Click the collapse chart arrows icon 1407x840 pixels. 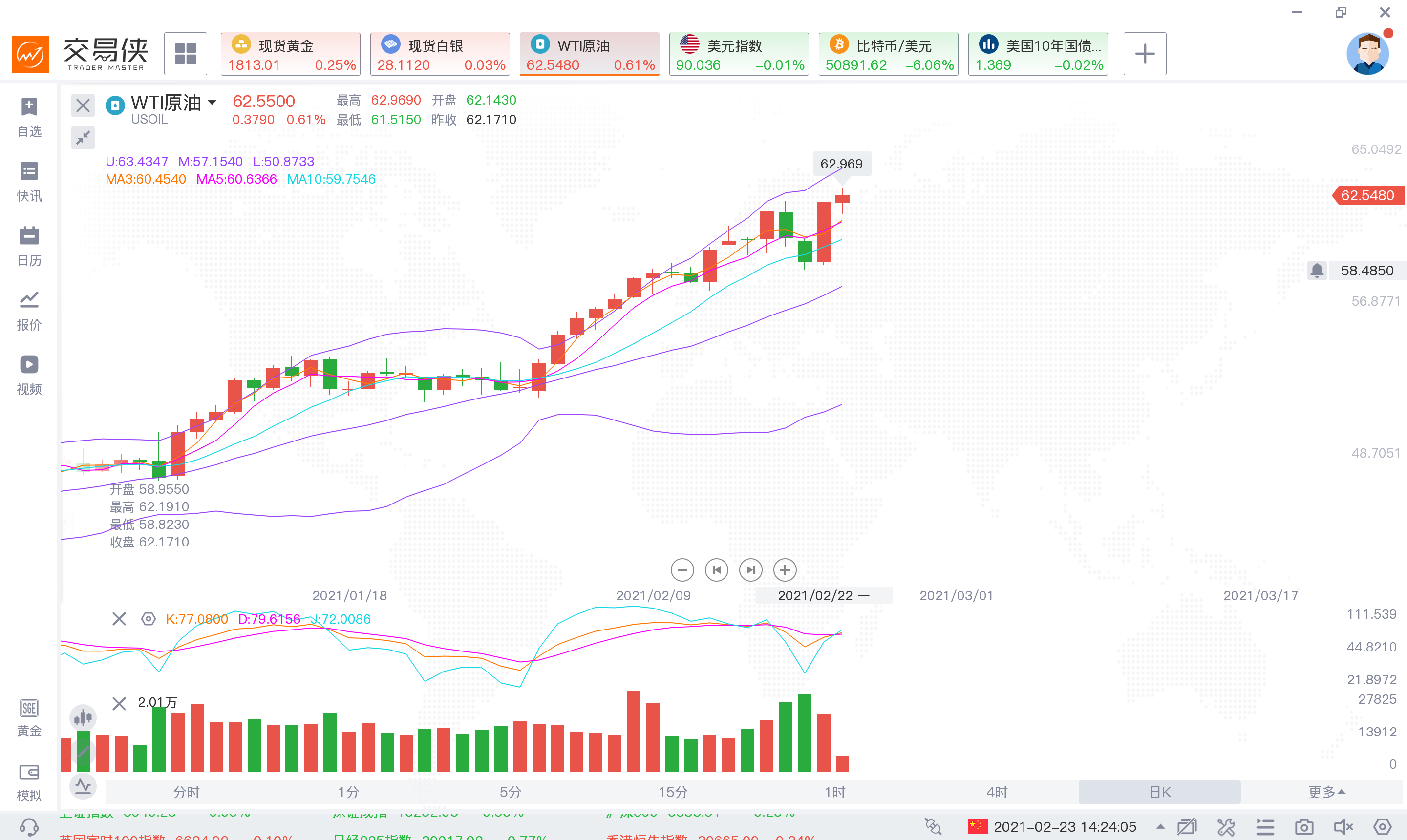tap(83, 137)
